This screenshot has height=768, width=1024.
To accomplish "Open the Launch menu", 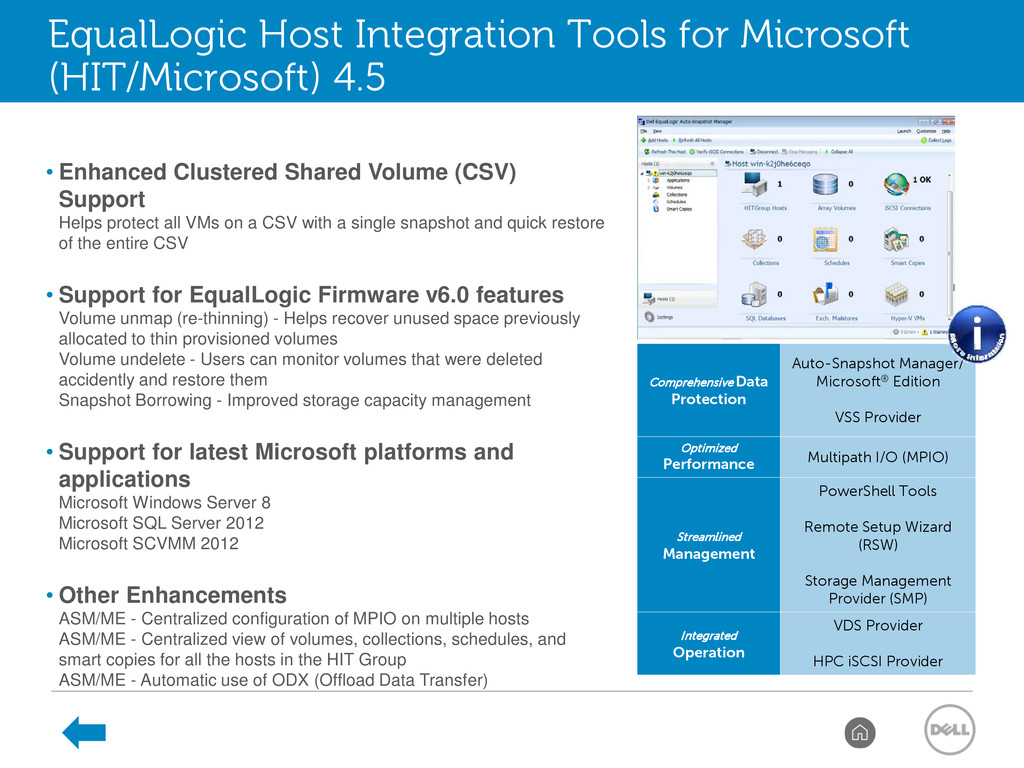I will pyautogui.click(x=904, y=131).
